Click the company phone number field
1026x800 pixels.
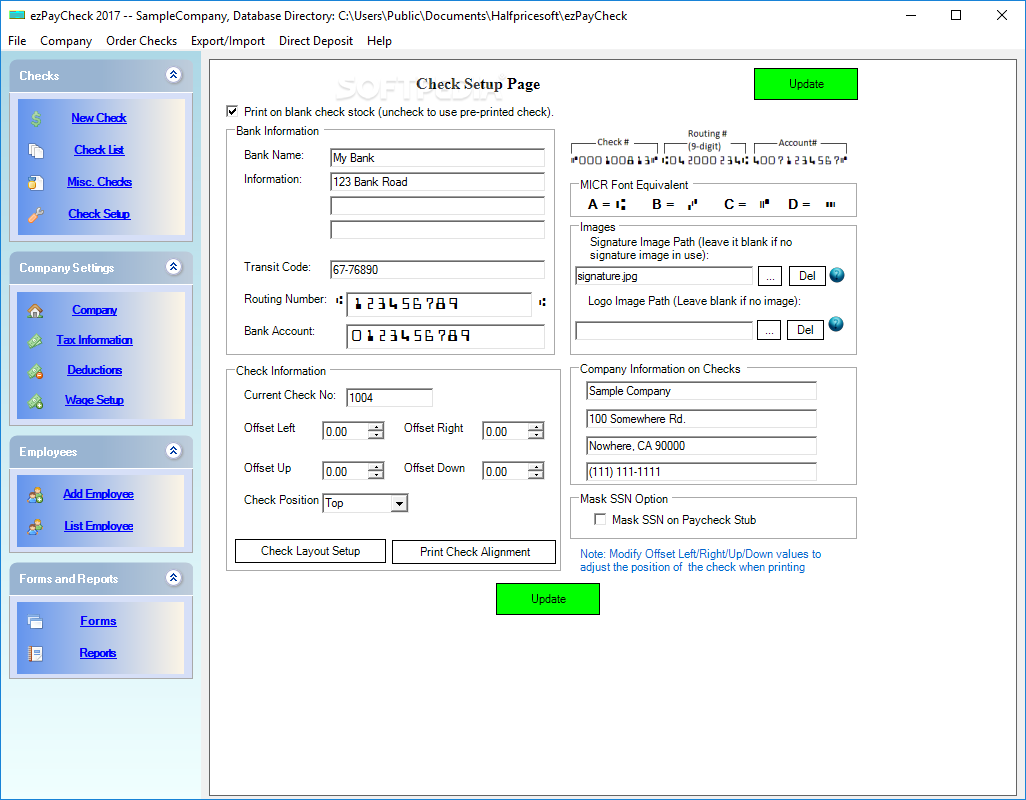pyautogui.click(x=701, y=472)
